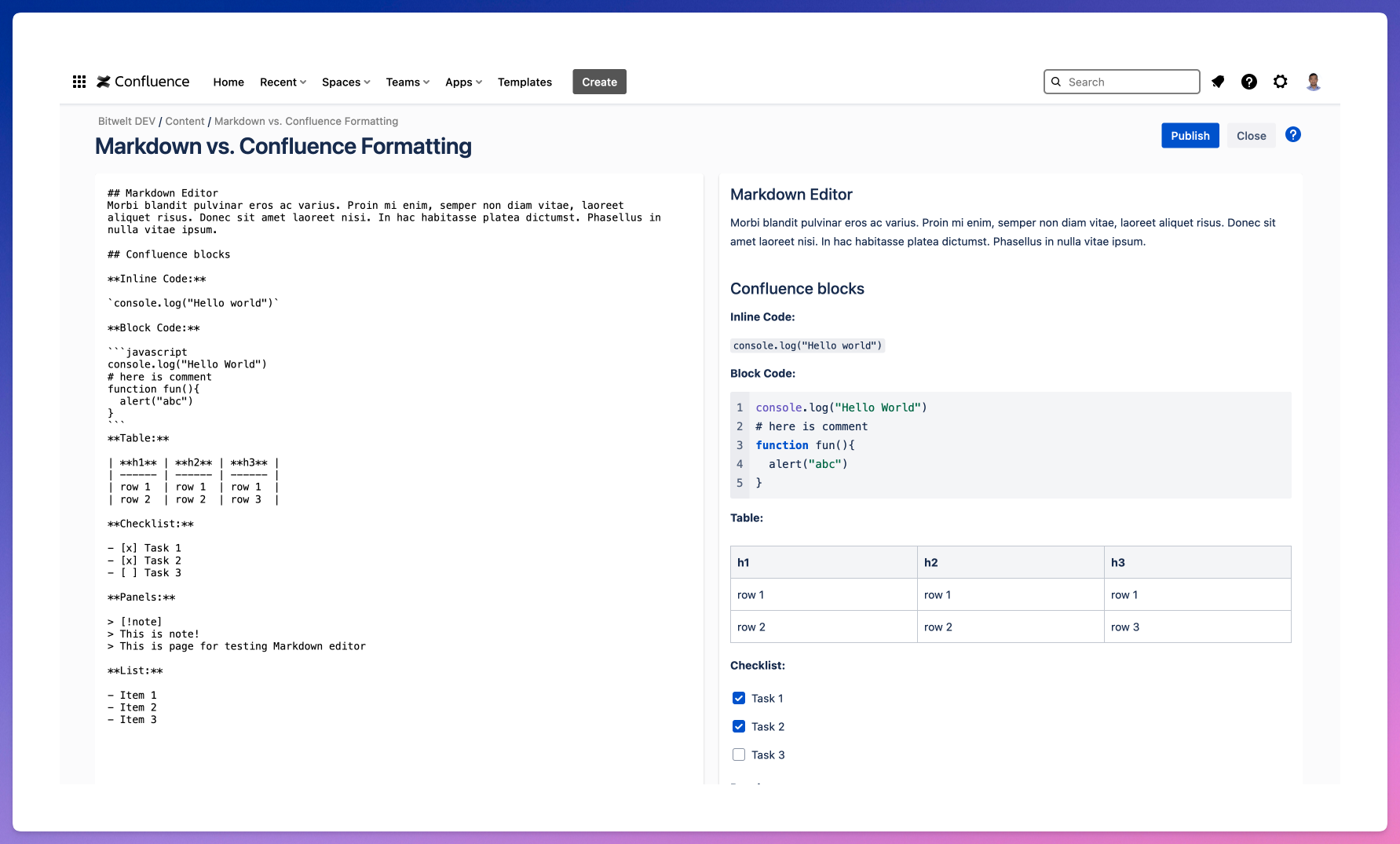Expand the Recent dropdown menu
Viewport: 1400px width, 844px height.
(283, 82)
